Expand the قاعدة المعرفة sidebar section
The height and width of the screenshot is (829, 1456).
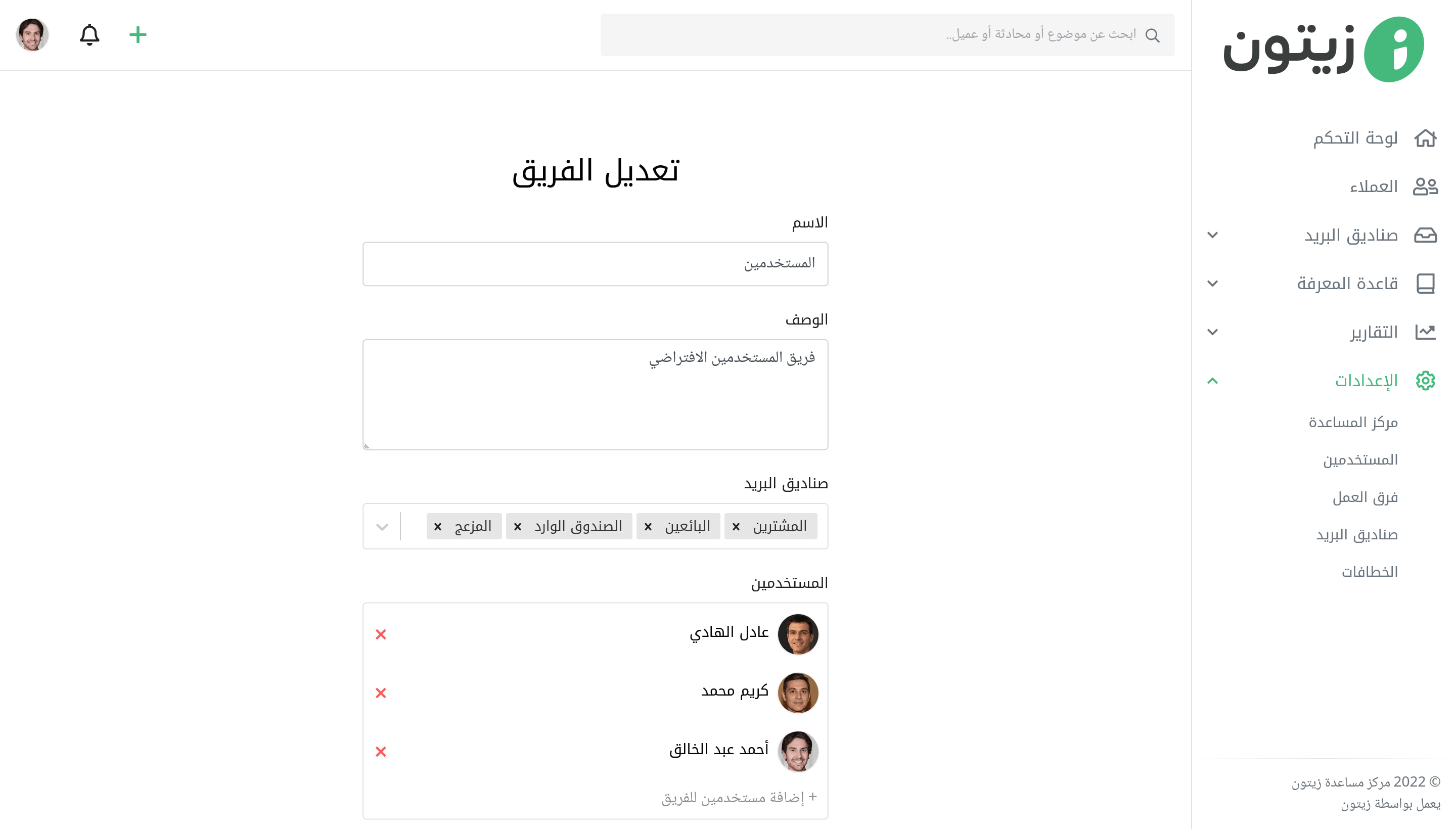1212,284
